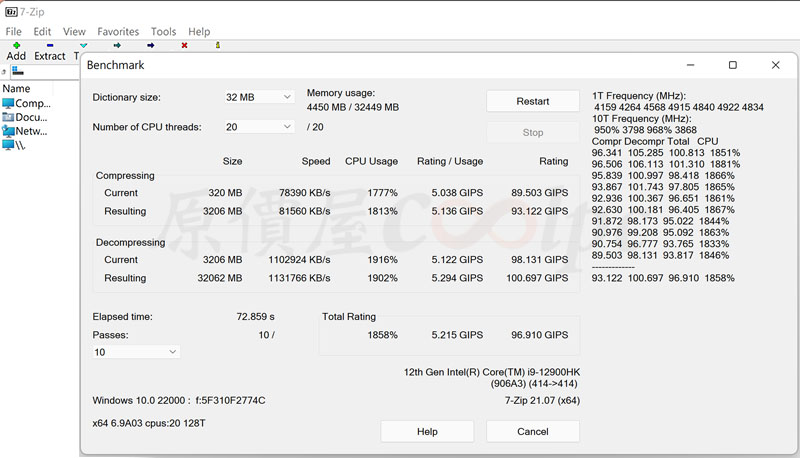
Task: Click the Stop benchmark button
Action: pyautogui.click(x=533, y=133)
